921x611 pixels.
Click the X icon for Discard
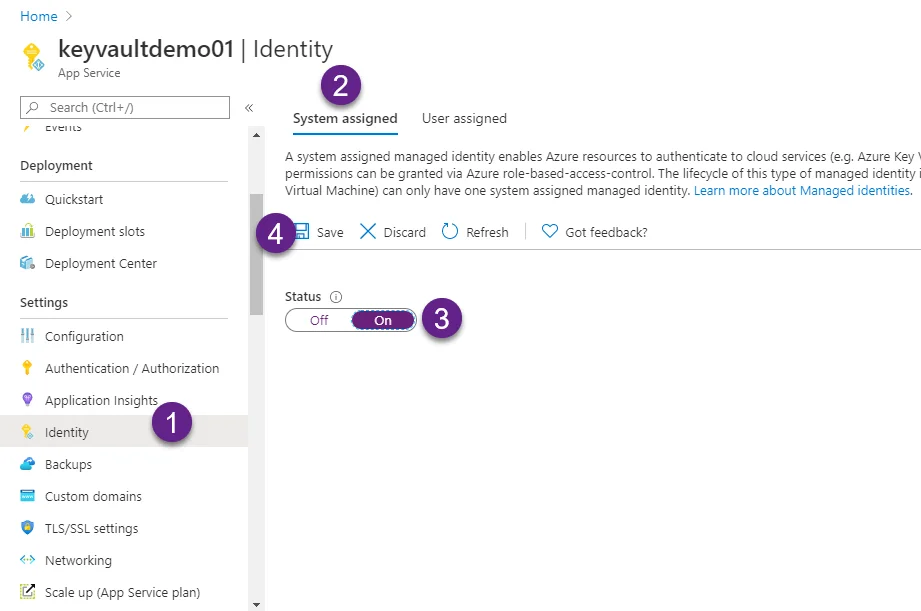[368, 231]
